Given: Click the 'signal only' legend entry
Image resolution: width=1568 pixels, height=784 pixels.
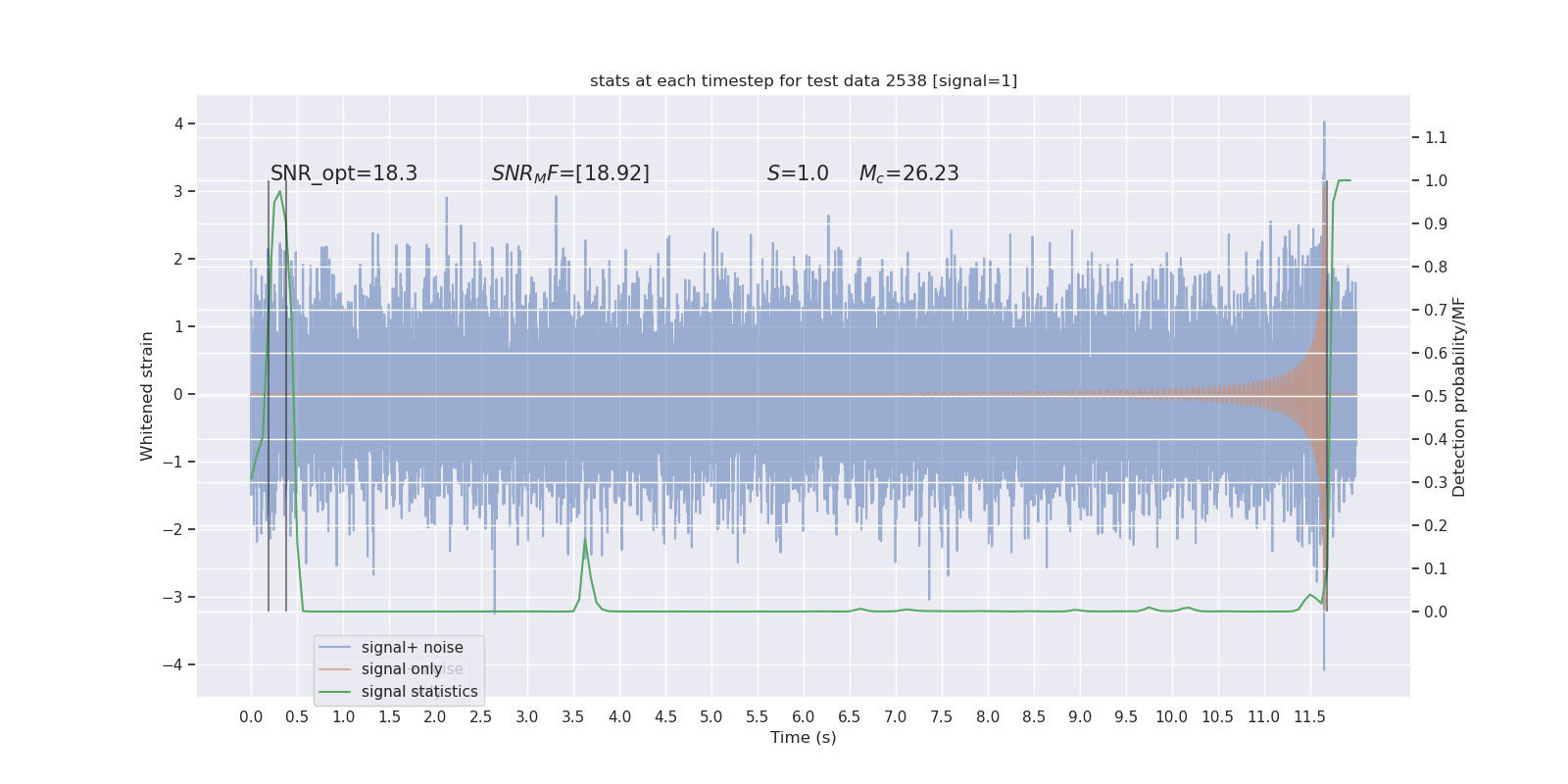Looking at the screenshot, I should (402, 668).
